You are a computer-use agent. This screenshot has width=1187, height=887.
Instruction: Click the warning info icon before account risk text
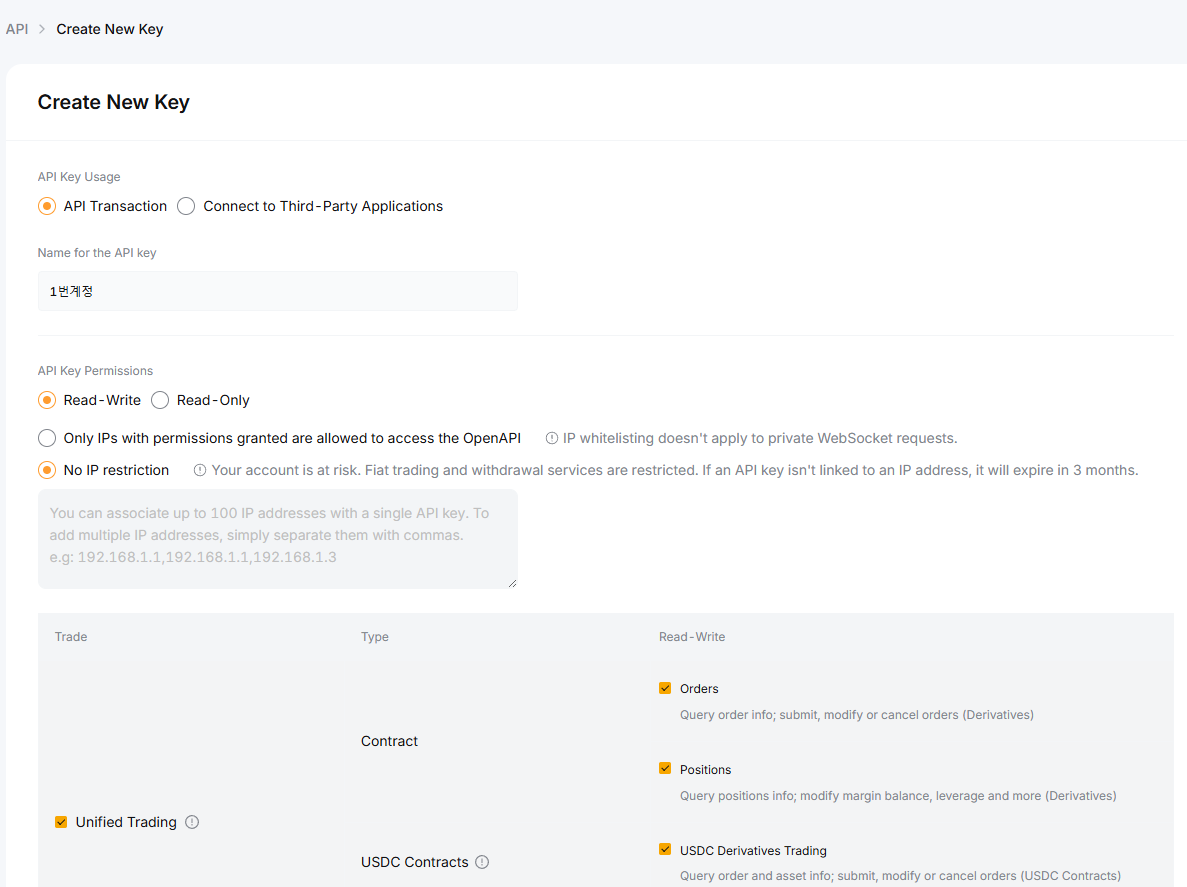(200, 470)
